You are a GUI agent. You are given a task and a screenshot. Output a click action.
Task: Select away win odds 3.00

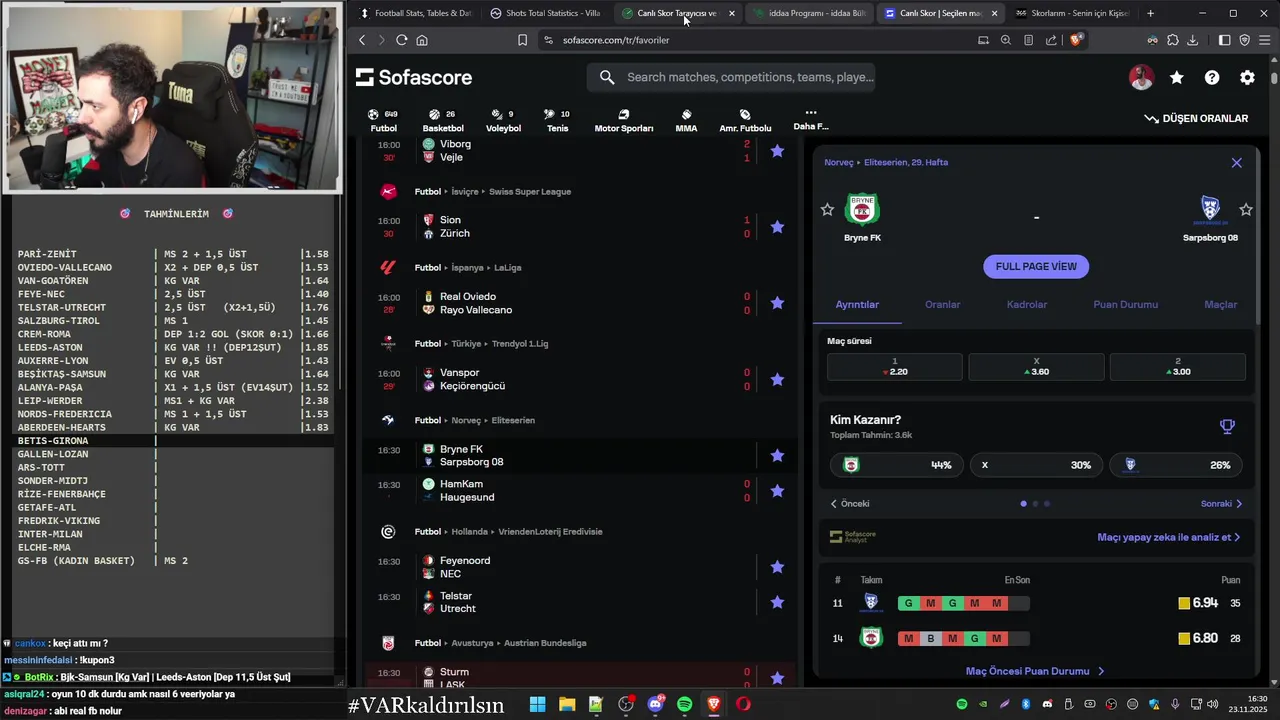[x=1178, y=366]
